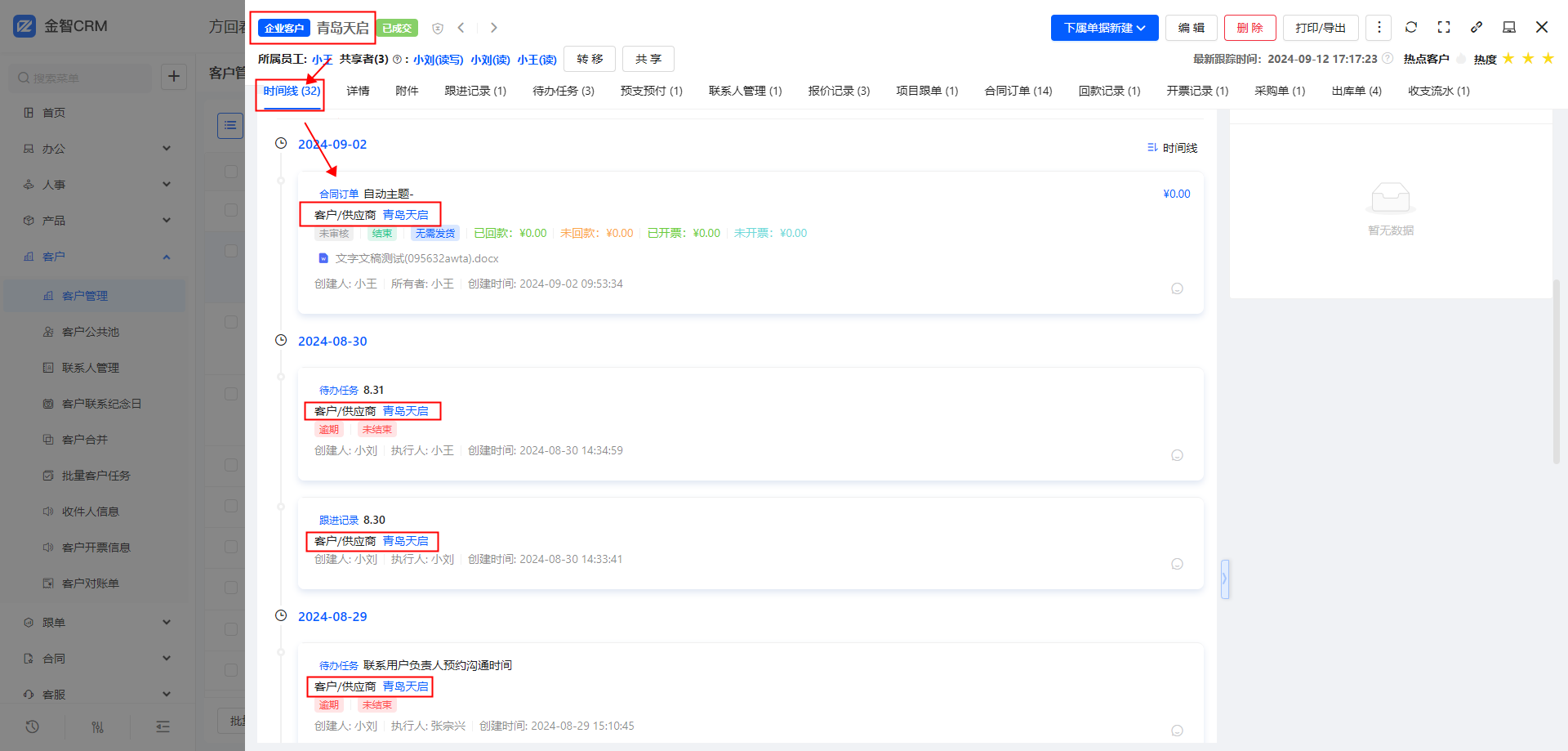Click comment icon on 合同订单 timeline card

tap(1177, 288)
